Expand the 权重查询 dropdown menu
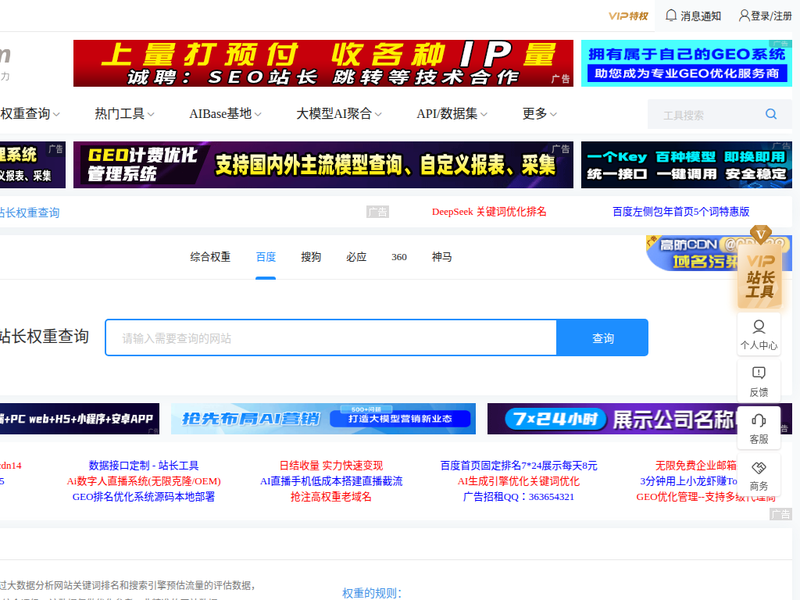Image resolution: width=800 pixels, height=600 pixels. 30,114
